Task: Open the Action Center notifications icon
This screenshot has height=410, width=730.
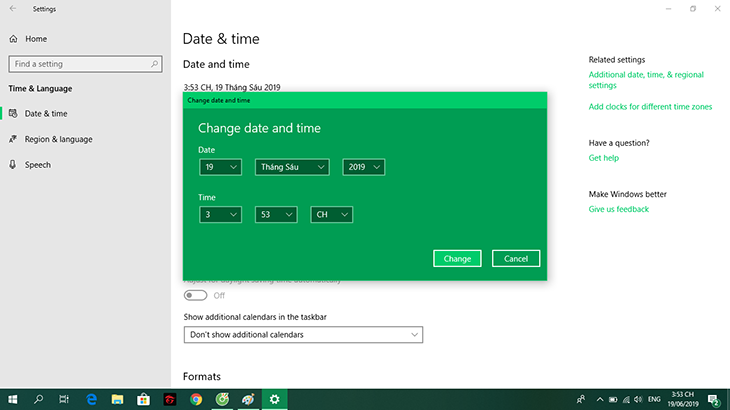Action: point(714,399)
